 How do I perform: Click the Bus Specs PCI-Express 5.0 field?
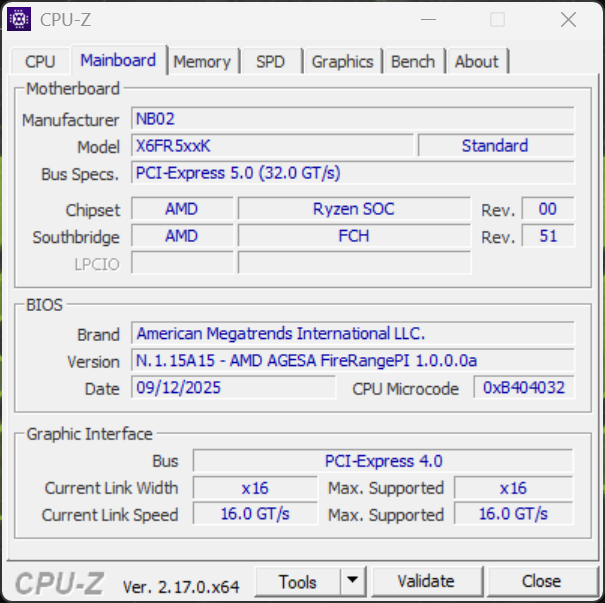pyautogui.click(x=352, y=173)
